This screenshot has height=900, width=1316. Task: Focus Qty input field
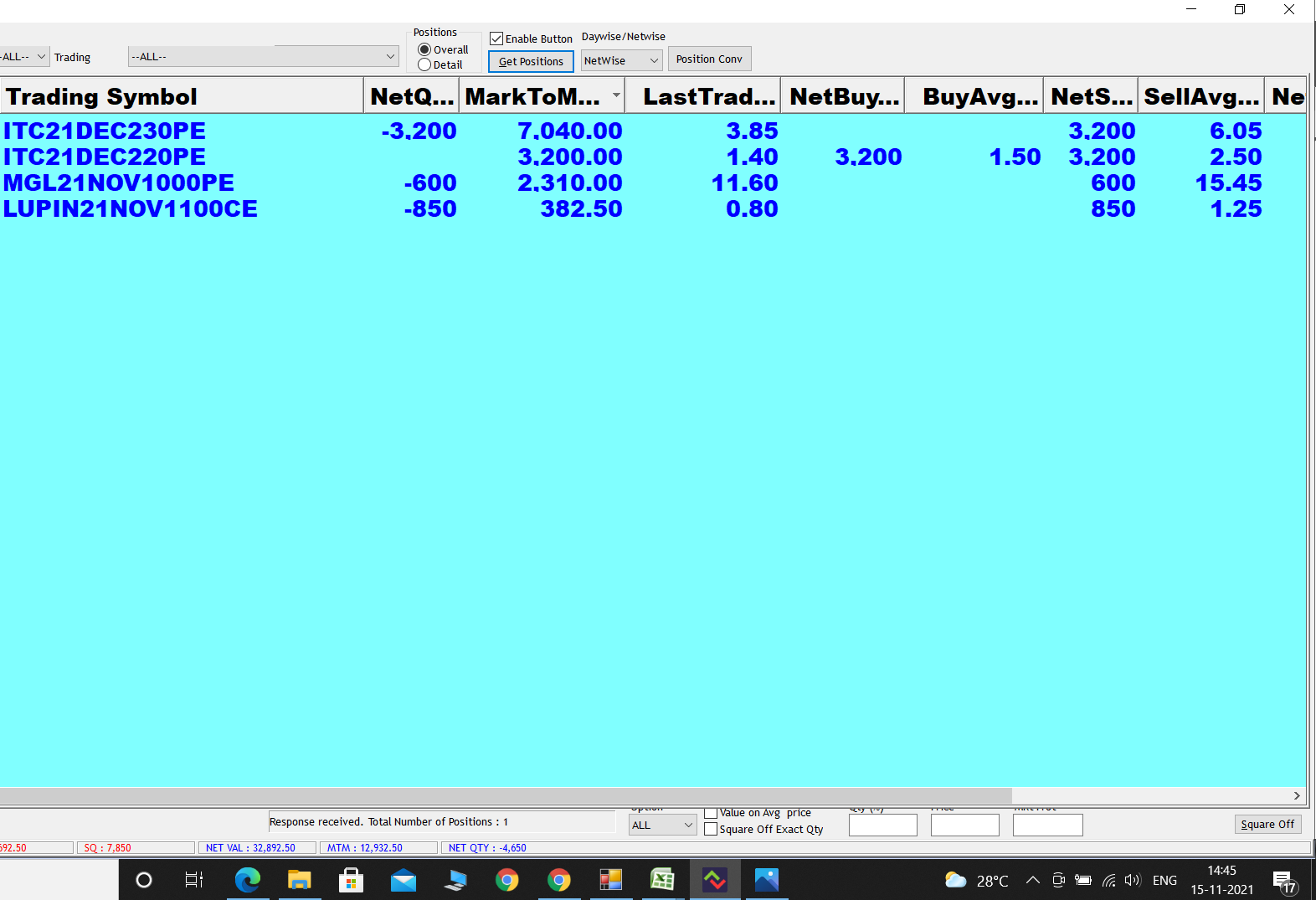[883, 825]
